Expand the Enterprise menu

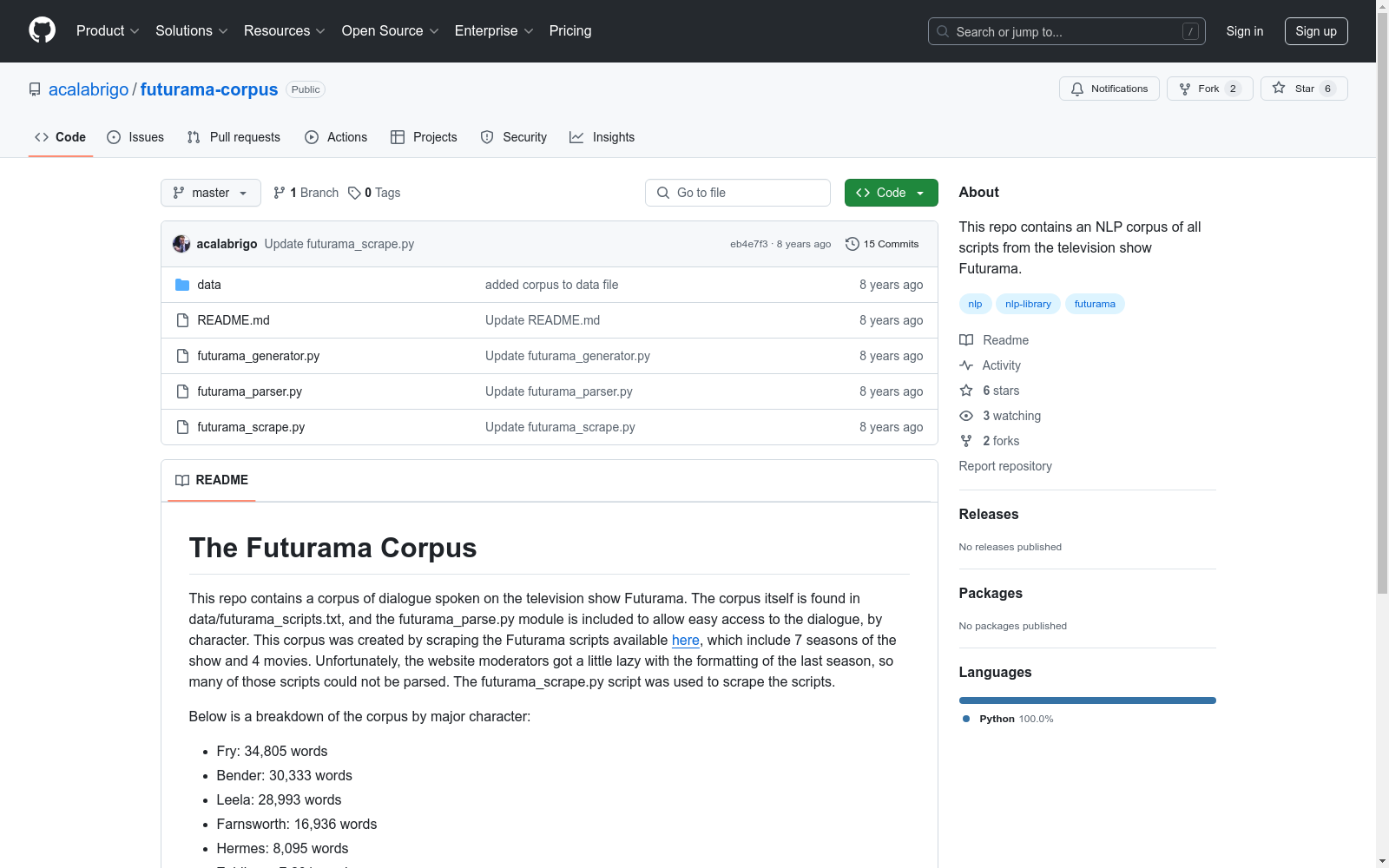494,31
